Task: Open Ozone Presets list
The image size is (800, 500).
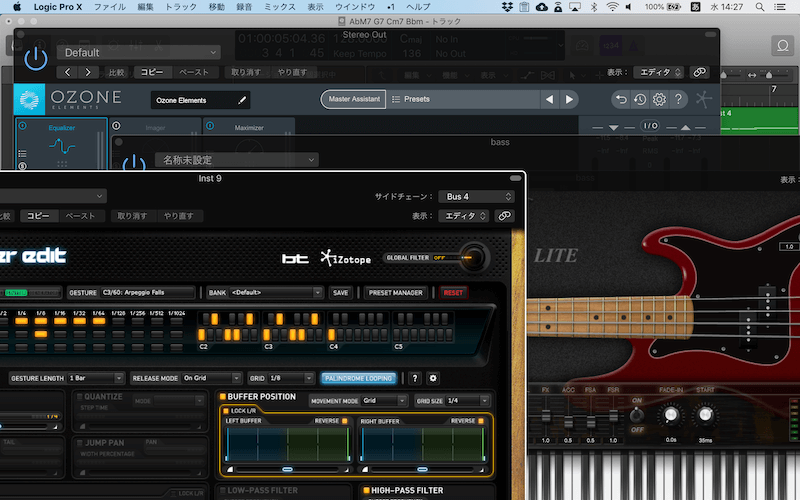Action: click(x=411, y=99)
